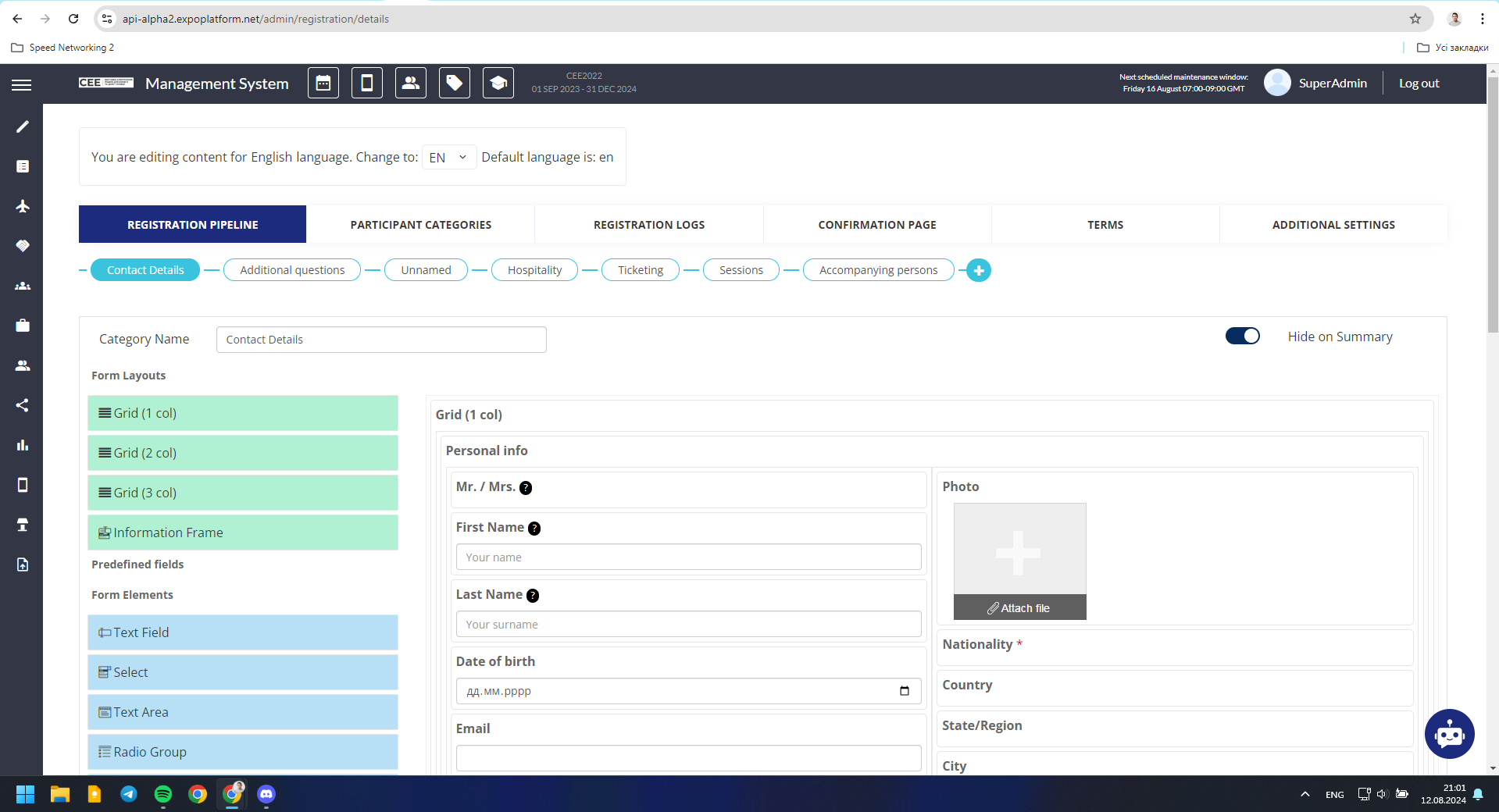1499x812 pixels.
Task: Open the hamburger menu in sidebar
Action: 22,84
